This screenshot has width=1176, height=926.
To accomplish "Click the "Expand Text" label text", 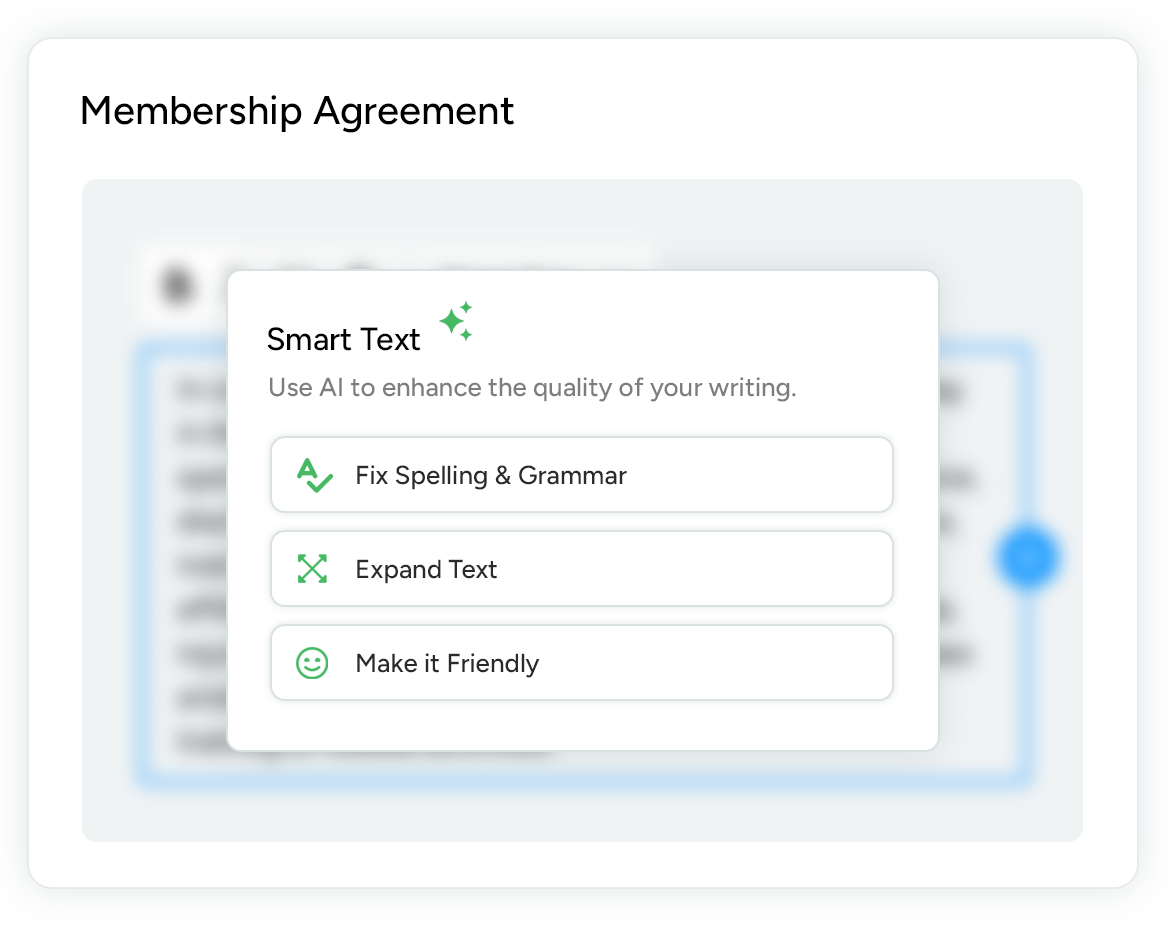I will 426,569.
